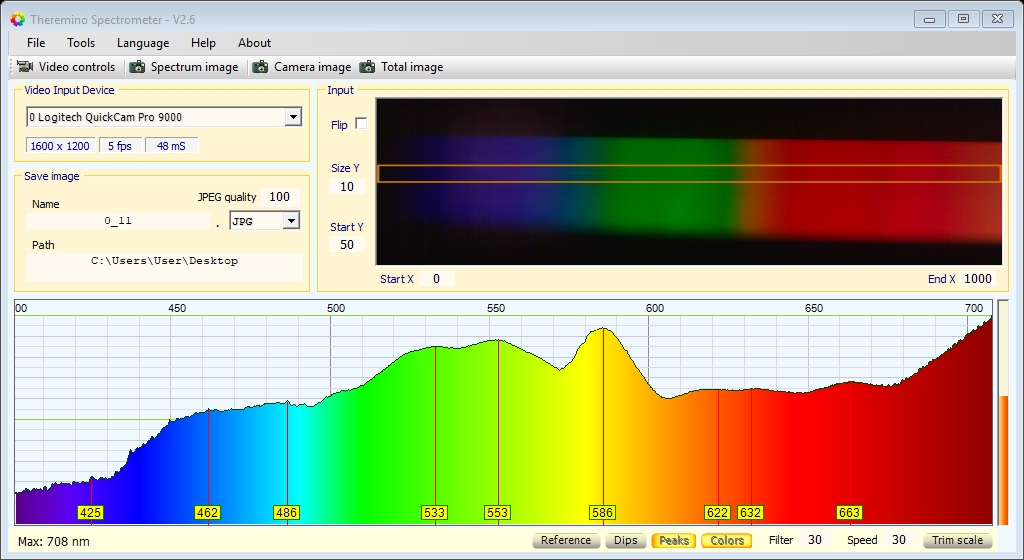Open the File menu
1024x560 pixels.
coord(36,43)
